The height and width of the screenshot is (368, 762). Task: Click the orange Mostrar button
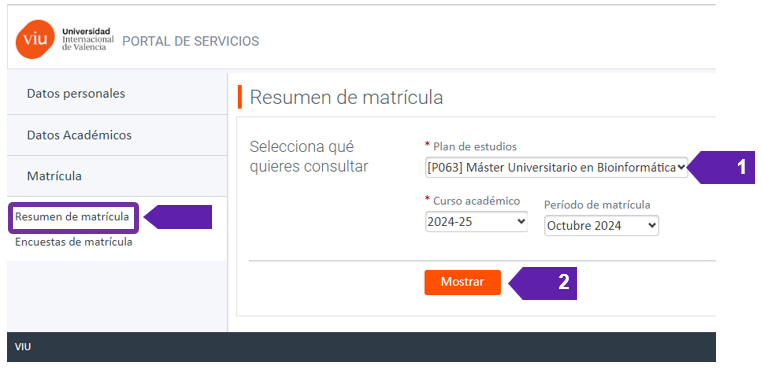(462, 282)
